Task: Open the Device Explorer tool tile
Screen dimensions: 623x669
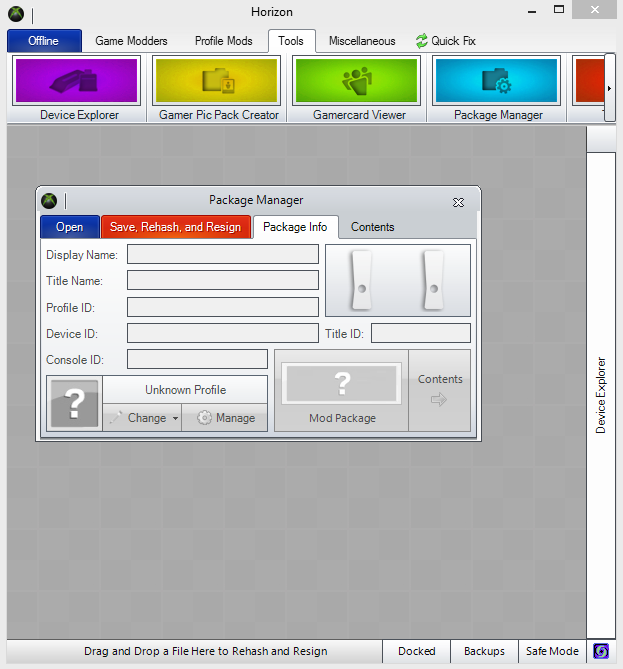Action: (x=77, y=88)
